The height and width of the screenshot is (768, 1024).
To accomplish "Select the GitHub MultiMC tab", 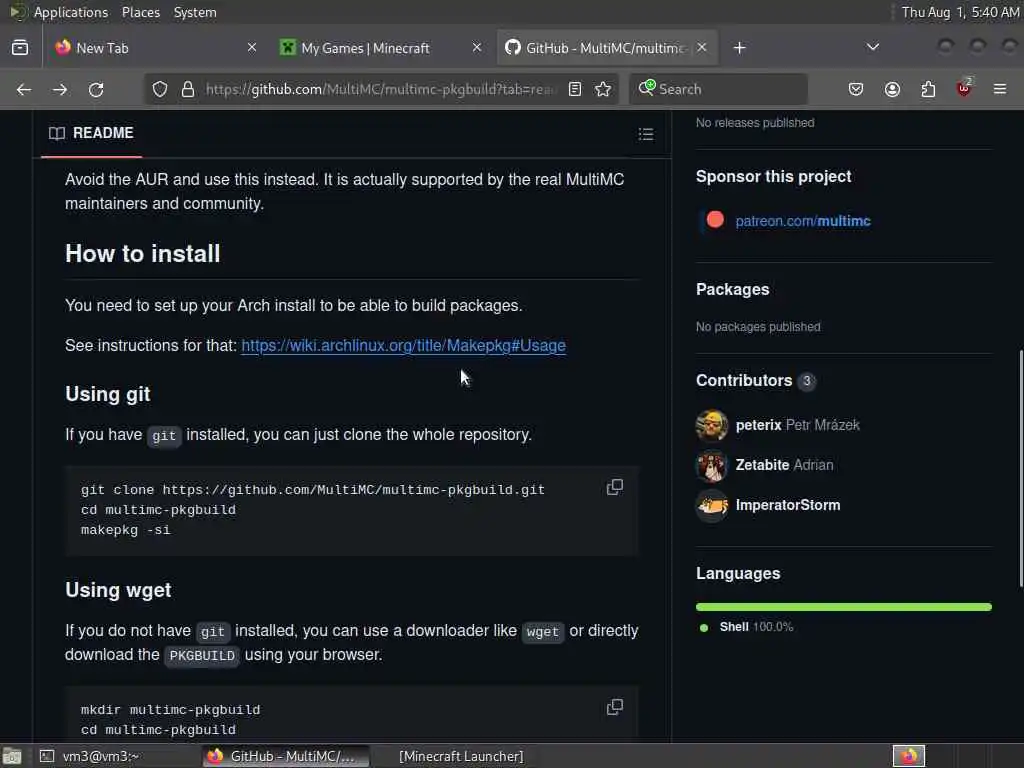I will click(x=607, y=48).
